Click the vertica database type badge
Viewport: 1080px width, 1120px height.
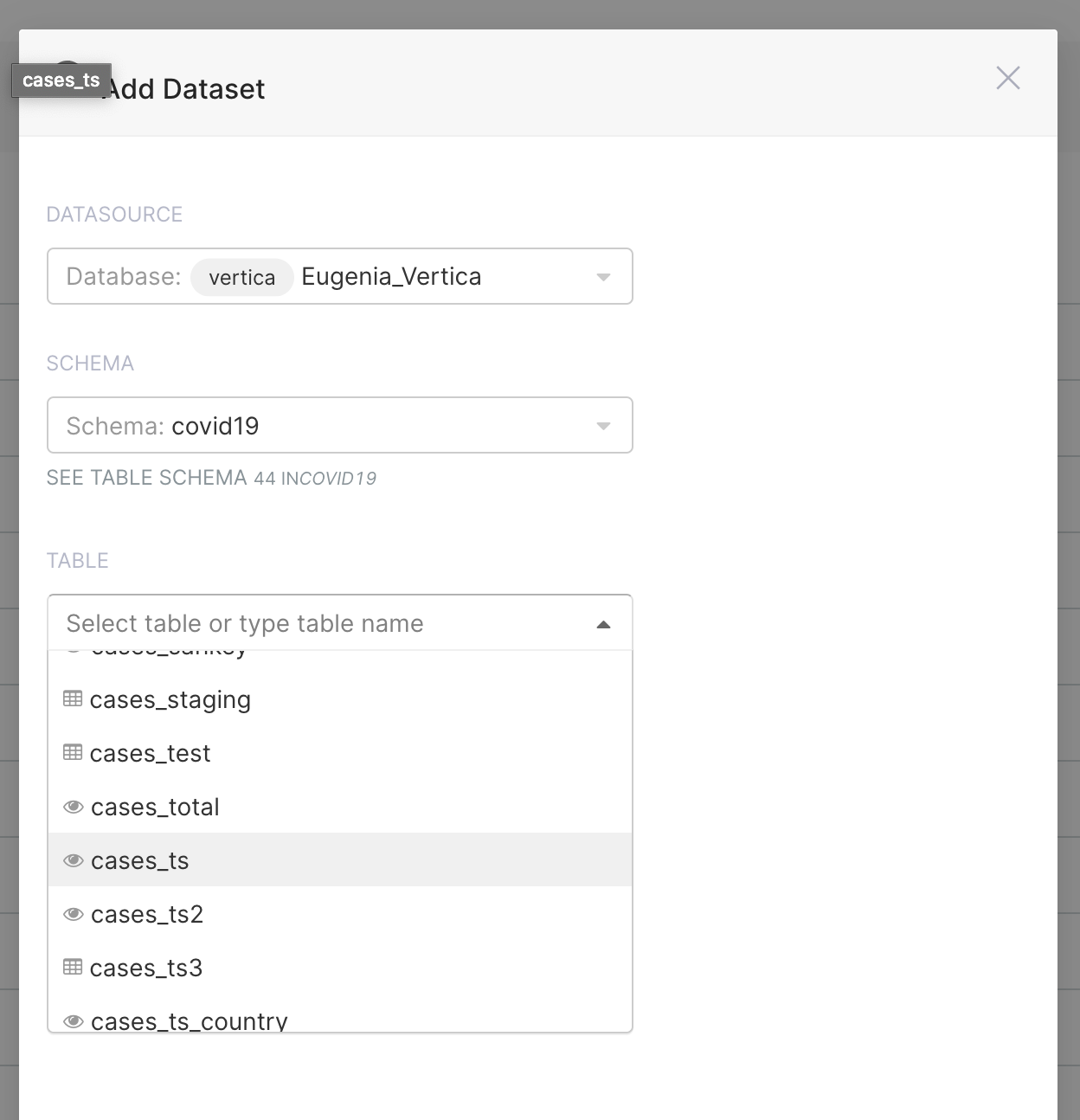[242, 277]
